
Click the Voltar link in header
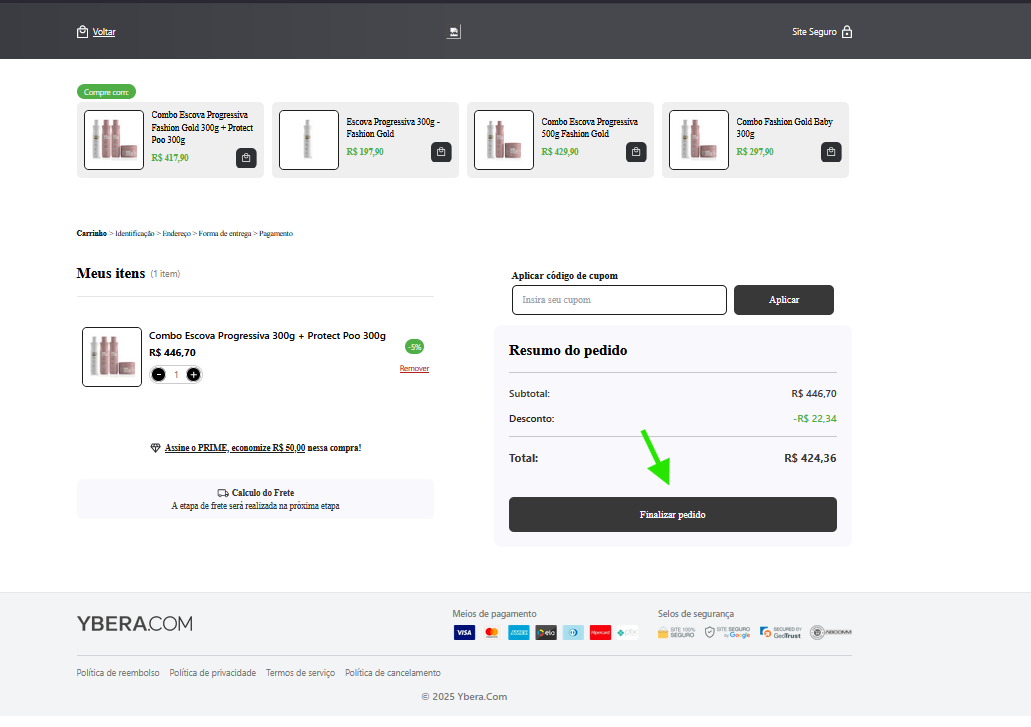click(x=104, y=32)
